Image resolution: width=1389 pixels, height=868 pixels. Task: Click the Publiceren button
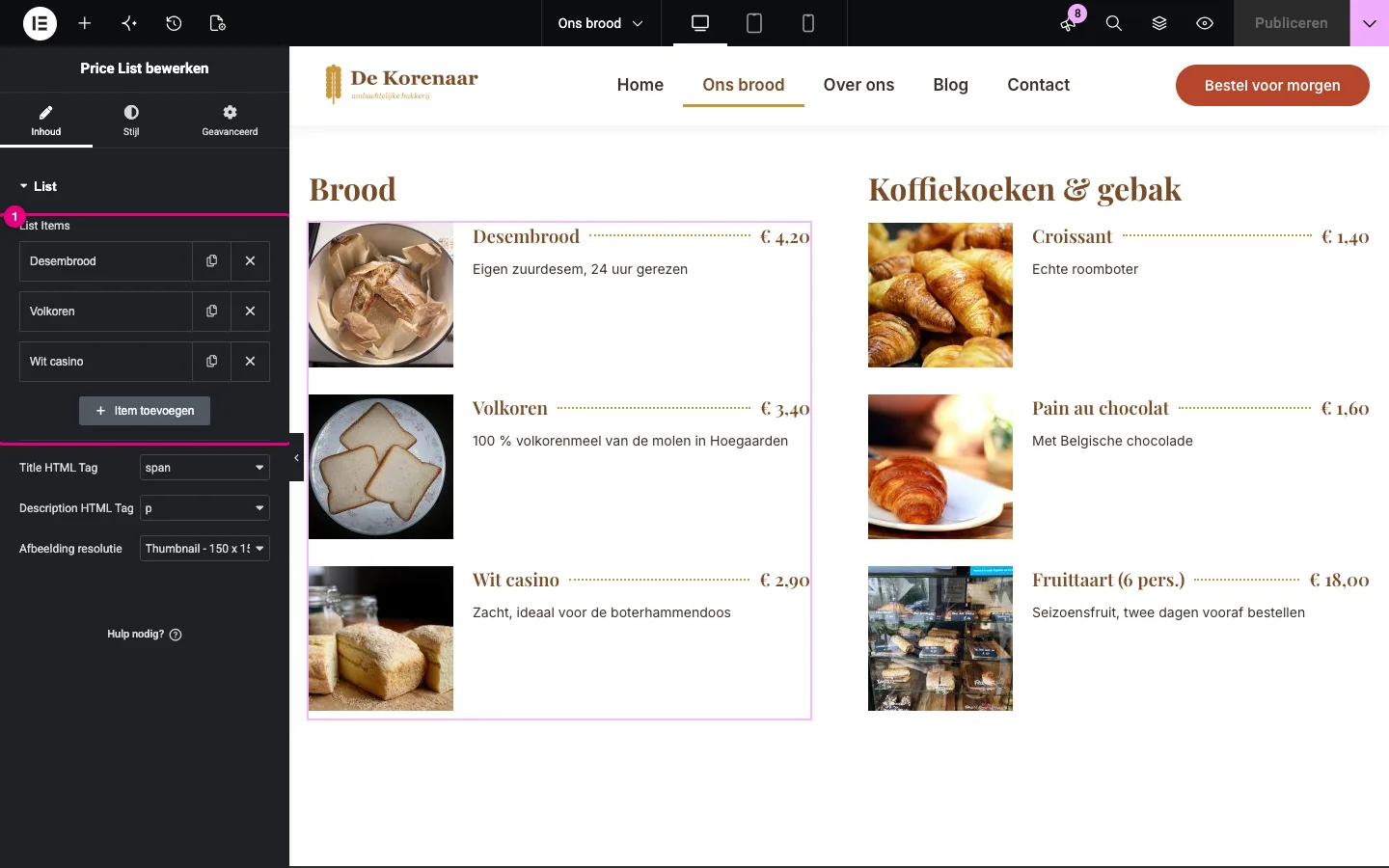tap(1292, 23)
